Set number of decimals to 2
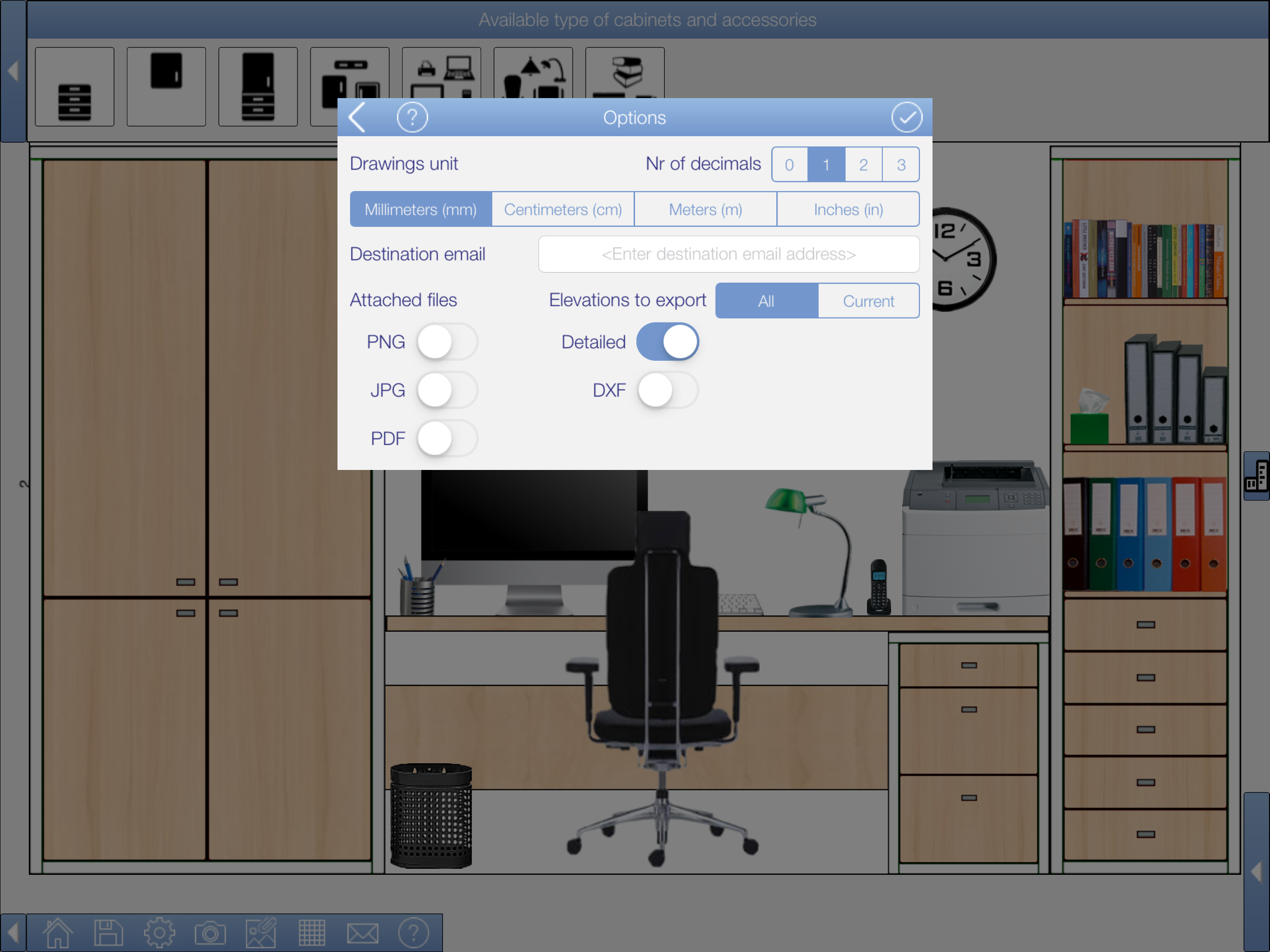1270x952 pixels. (x=863, y=165)
